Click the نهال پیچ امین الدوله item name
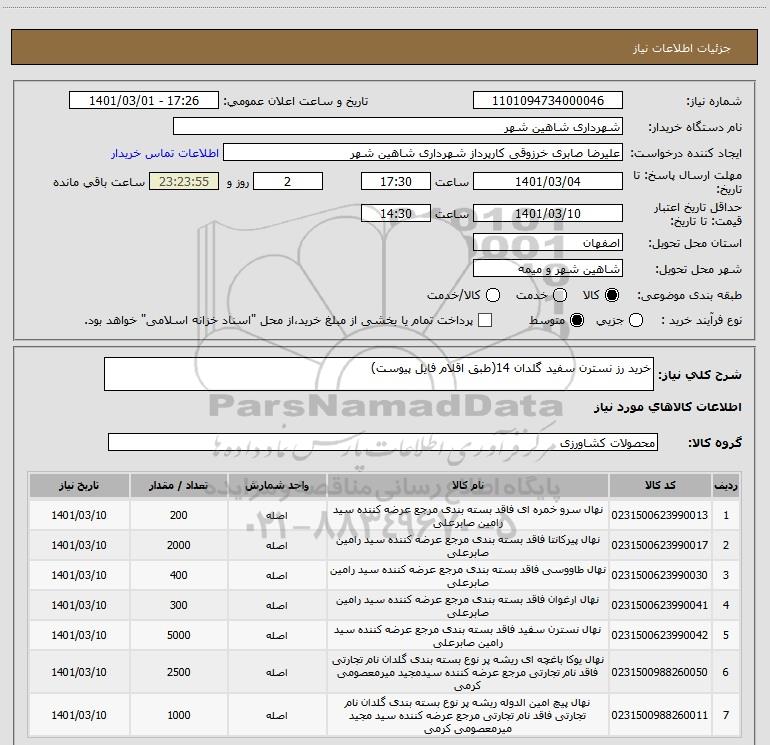770x745 pixels. [x=468, y=715]
